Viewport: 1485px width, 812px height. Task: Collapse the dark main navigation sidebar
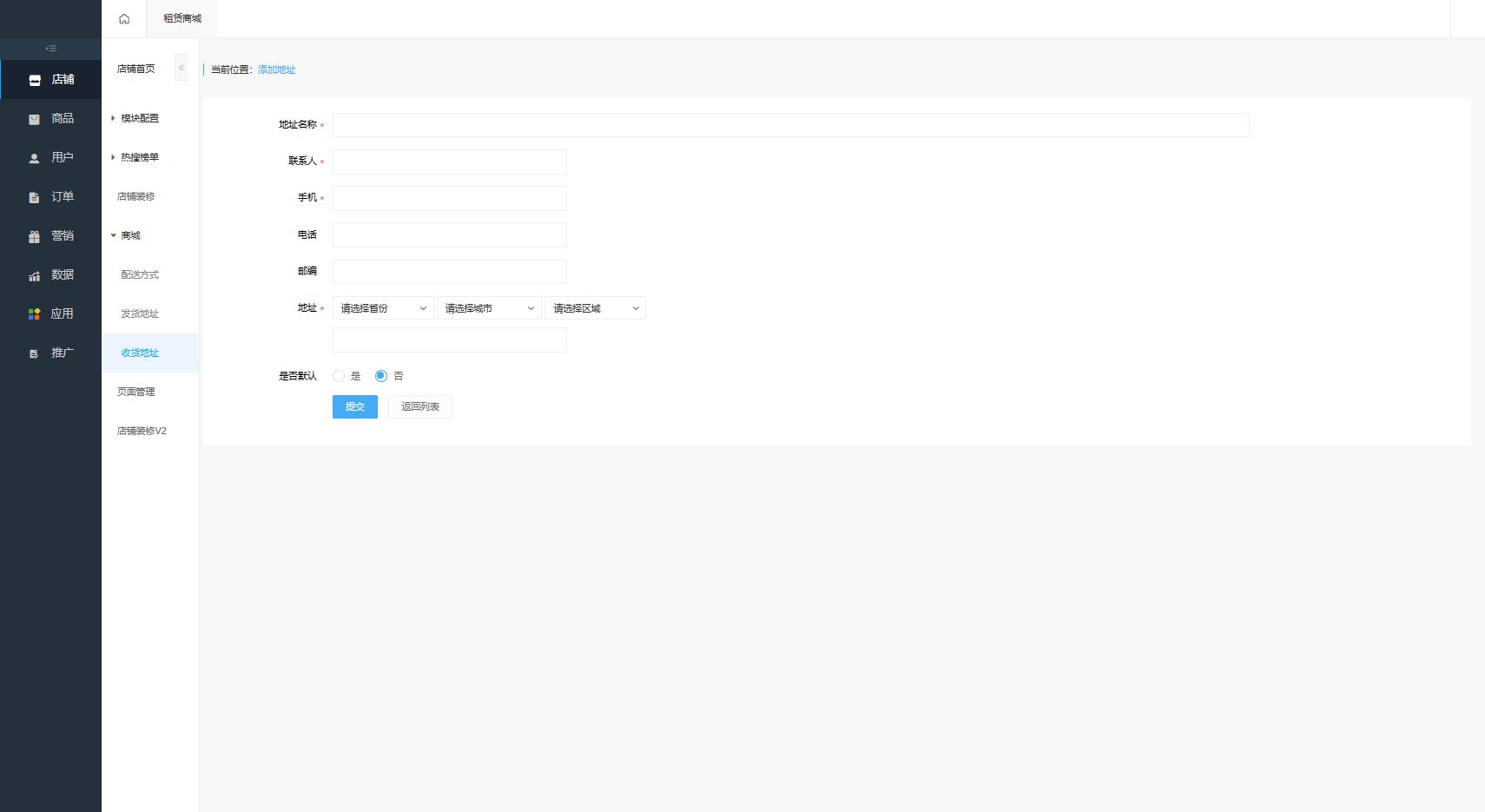pyautogui.click(x=51, y=49)
